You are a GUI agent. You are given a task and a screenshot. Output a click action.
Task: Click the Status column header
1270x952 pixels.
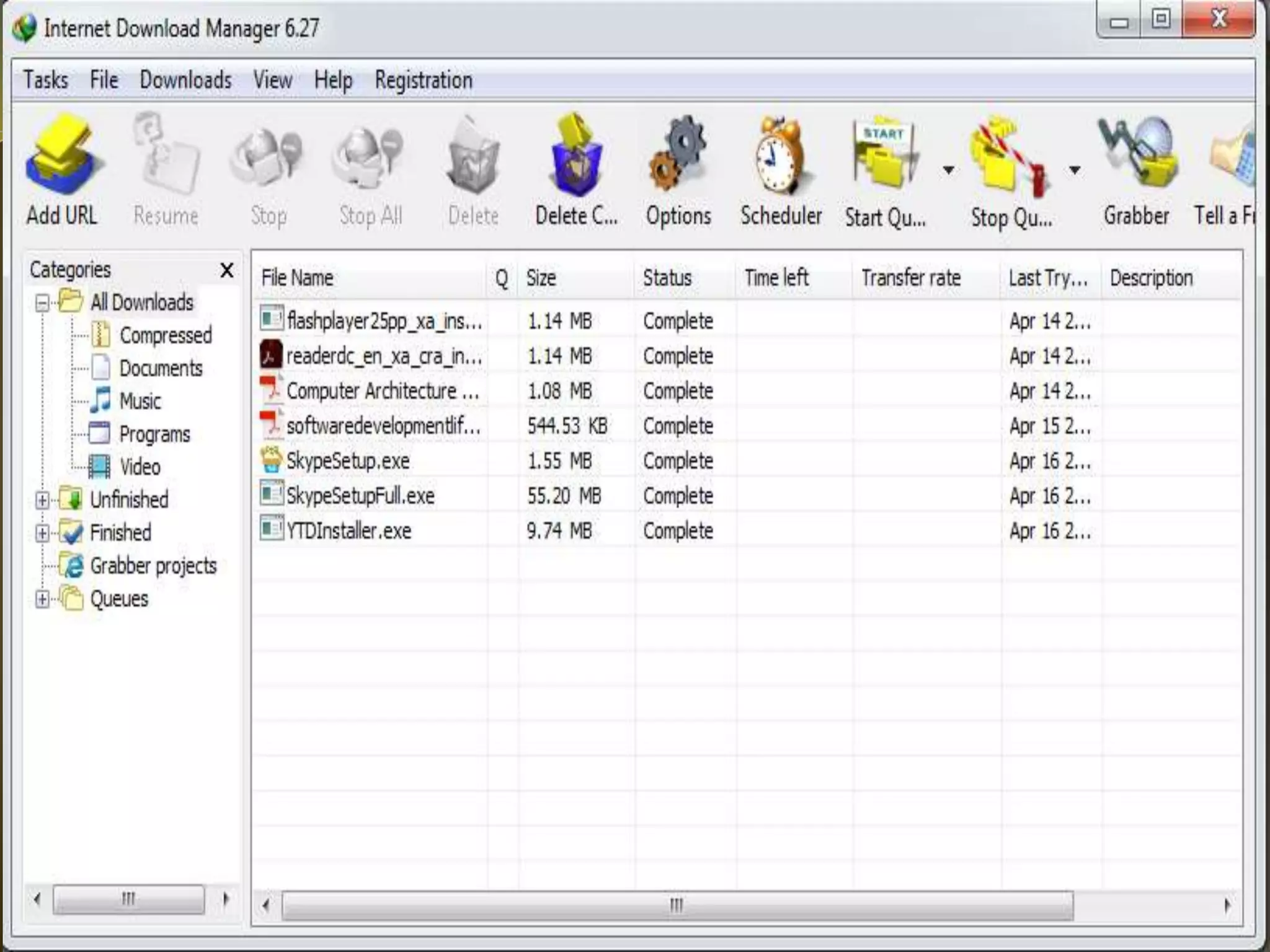667,278
